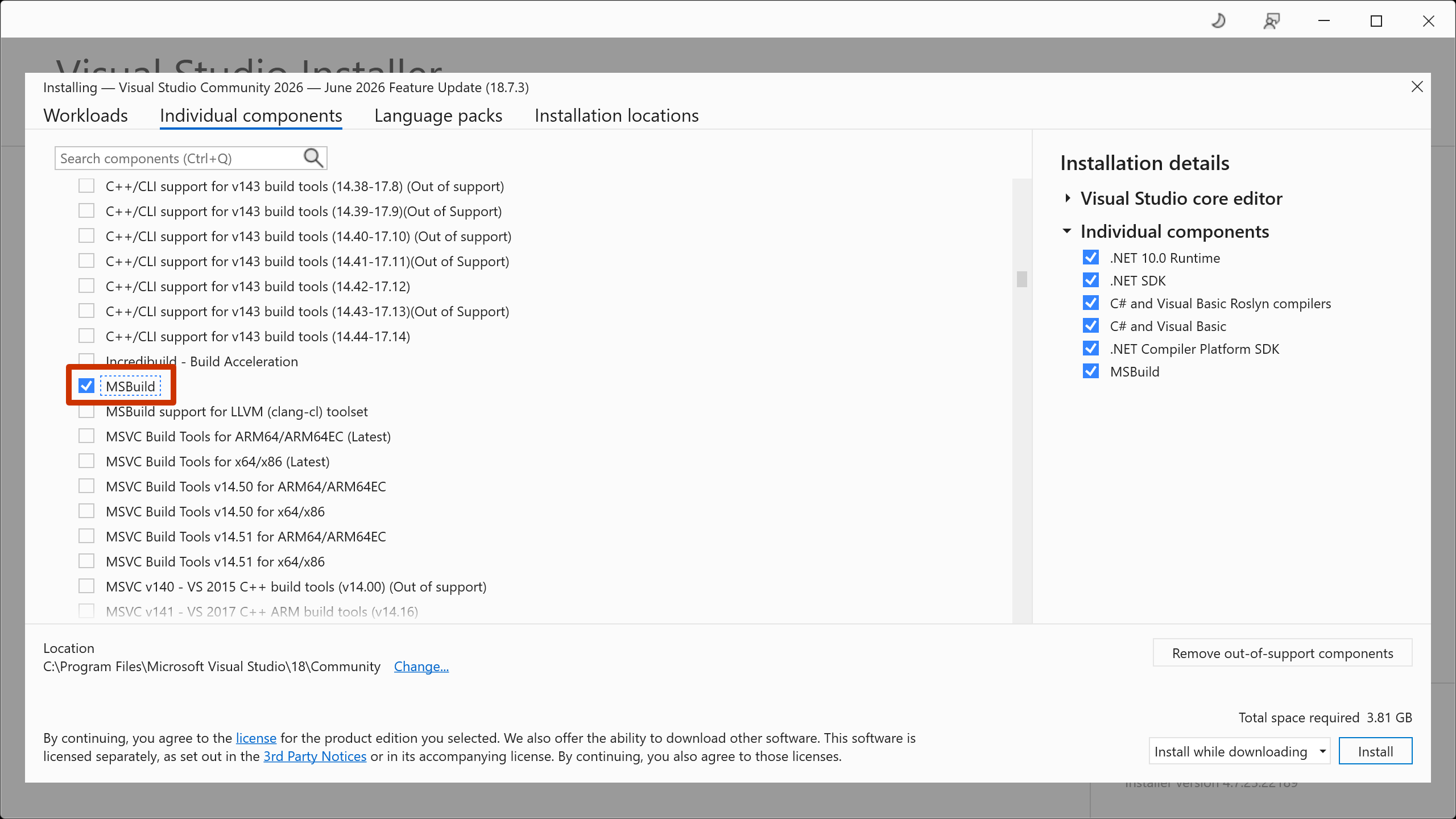
Task: Check C++/CLI support v143 (14.41-17.11)
Action: pyautogui.click(x=86, y=261)
